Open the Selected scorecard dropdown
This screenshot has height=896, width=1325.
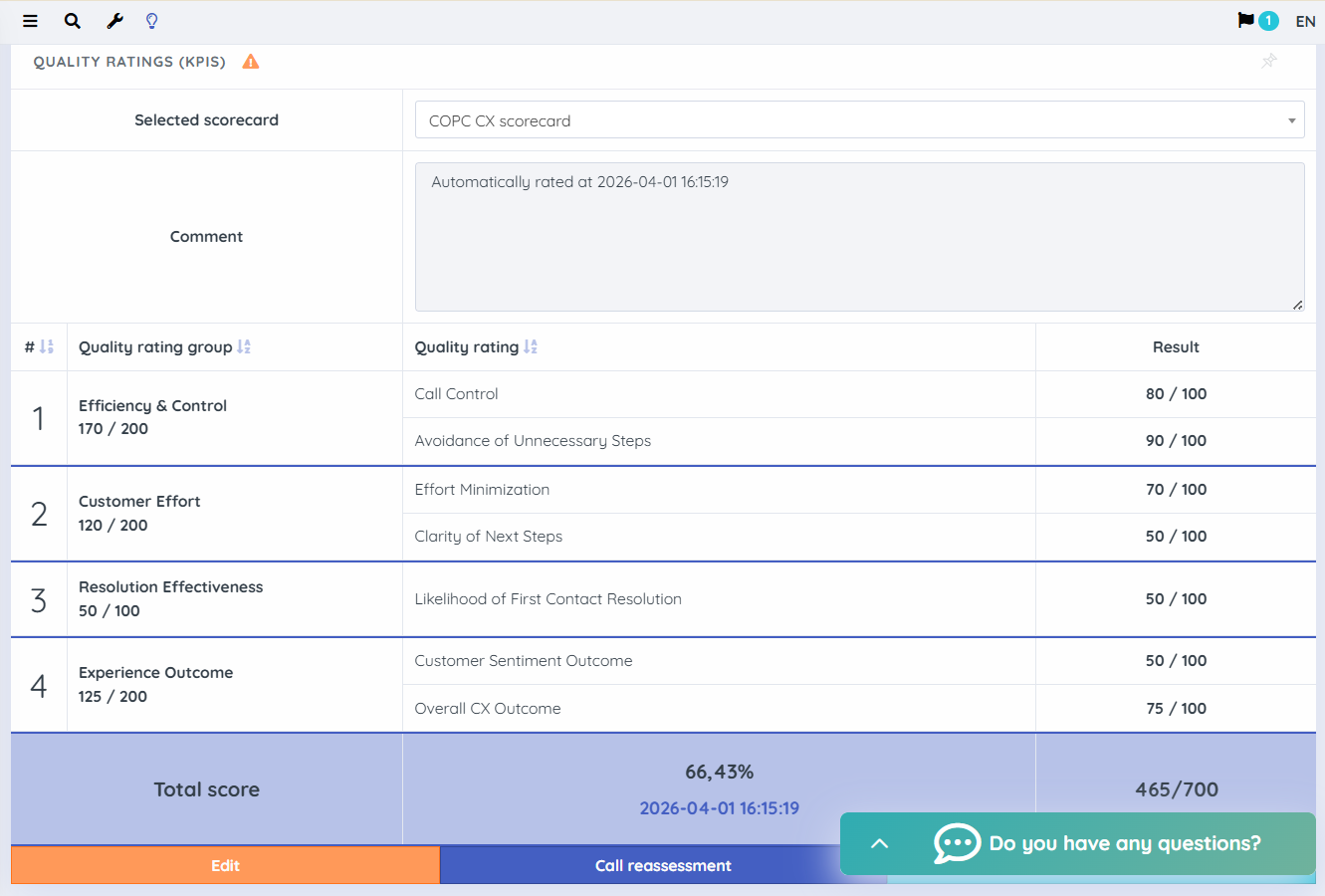[x=859, y=120]
